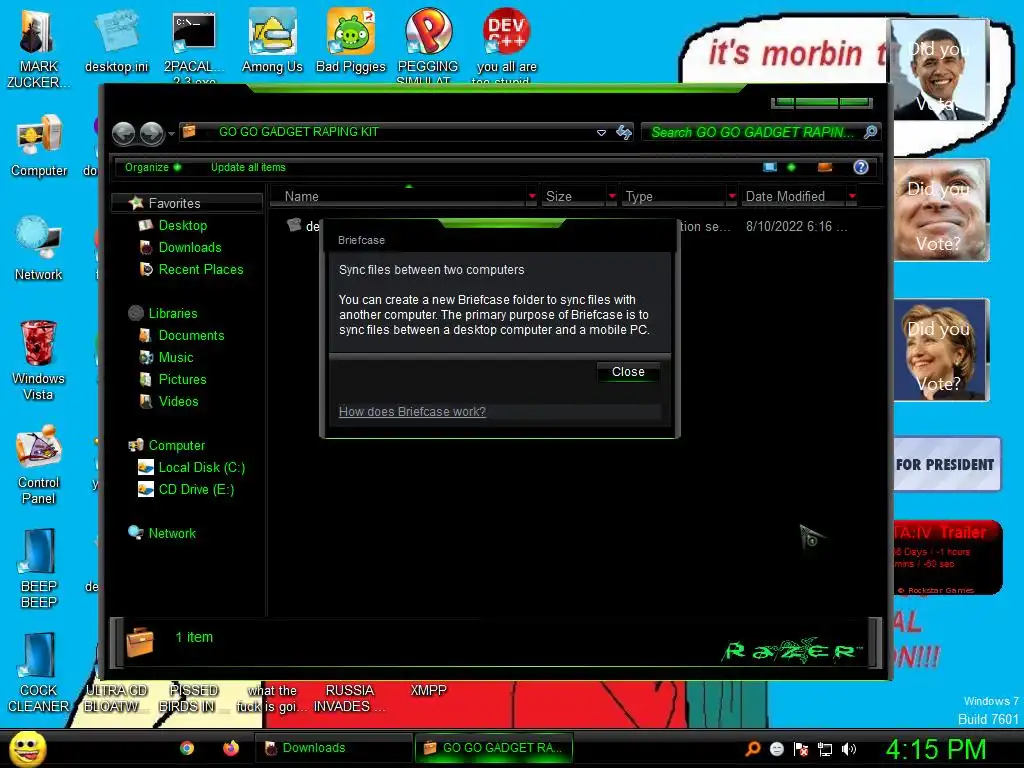Click the magnifier icon in the search box
This screenshot has height=768, width=1024.
tap(871, 133)
